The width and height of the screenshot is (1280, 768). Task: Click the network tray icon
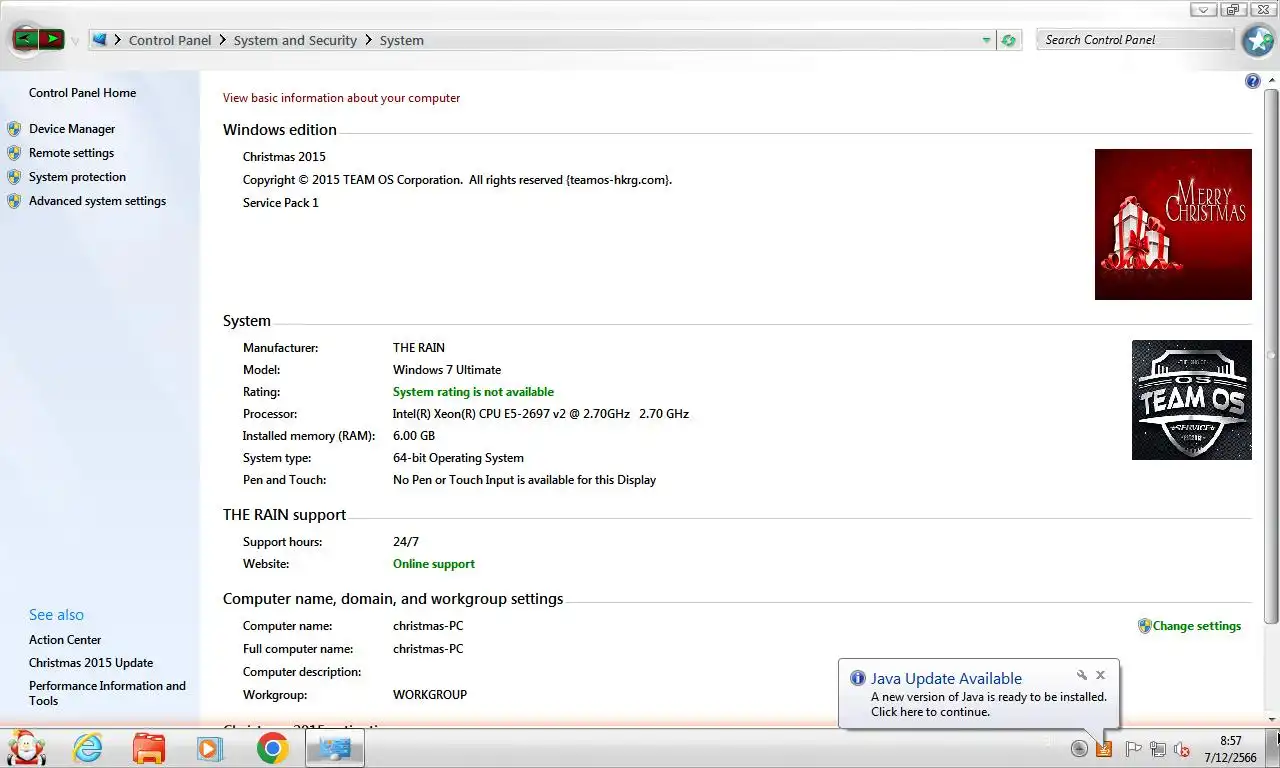pyautogui.click(x=1158, y=748)
